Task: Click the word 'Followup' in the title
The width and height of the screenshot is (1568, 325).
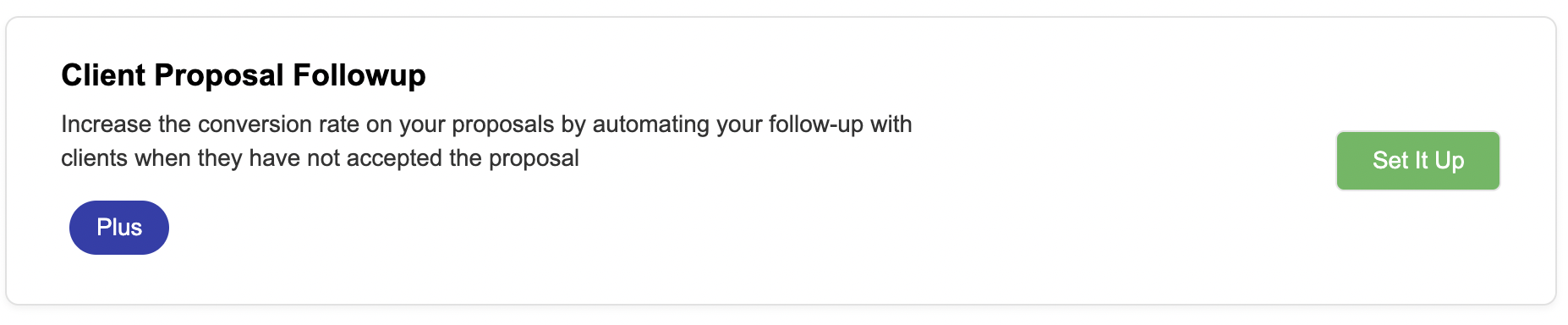Action: 359,75
